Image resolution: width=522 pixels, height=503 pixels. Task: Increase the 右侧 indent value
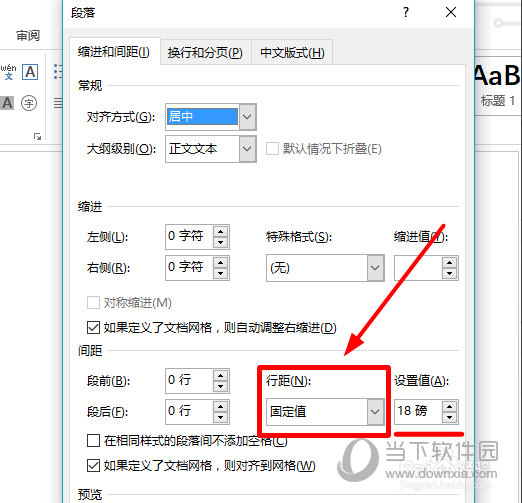pos(221,262)
